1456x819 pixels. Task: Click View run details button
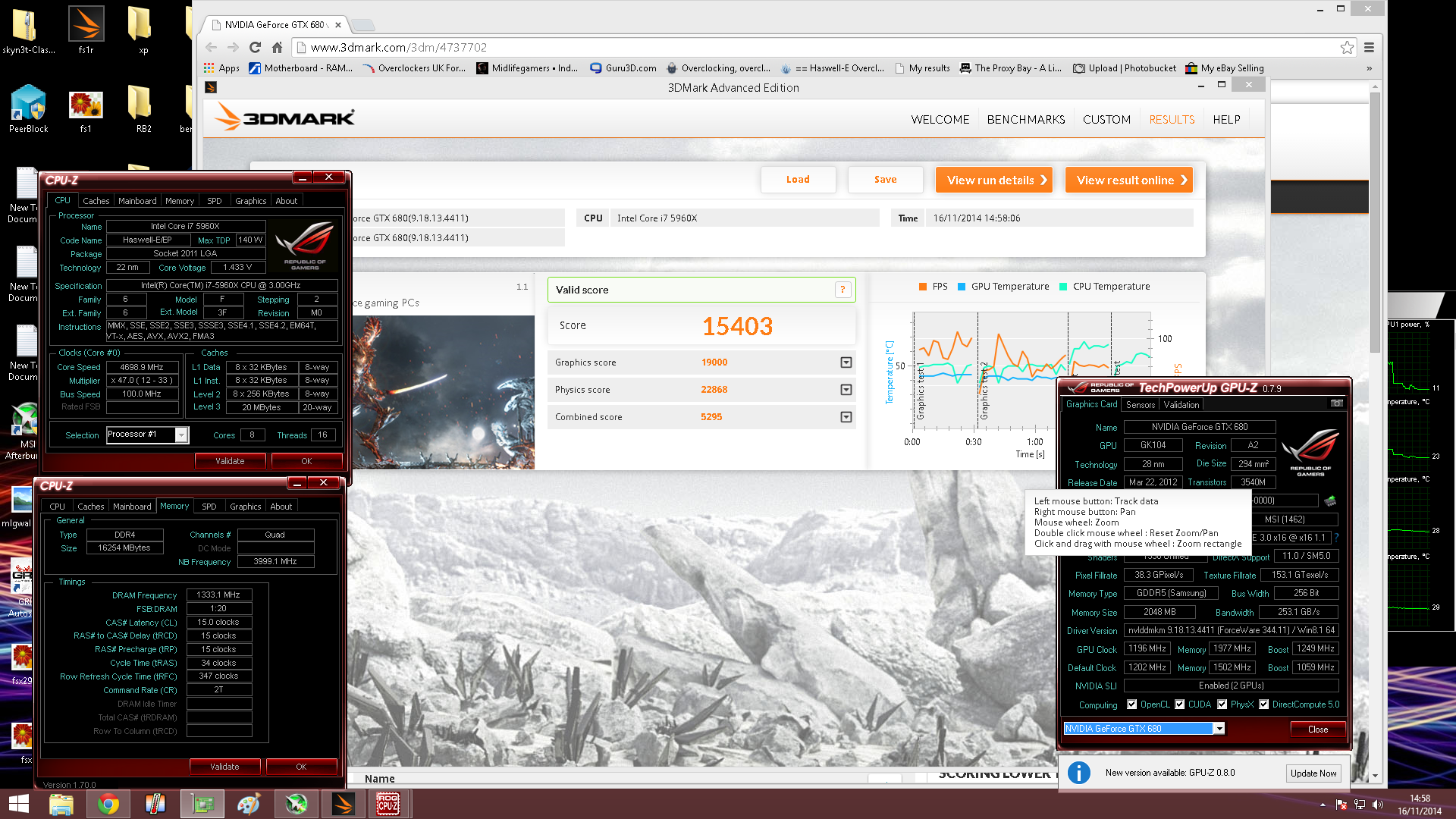click(994, 180)
